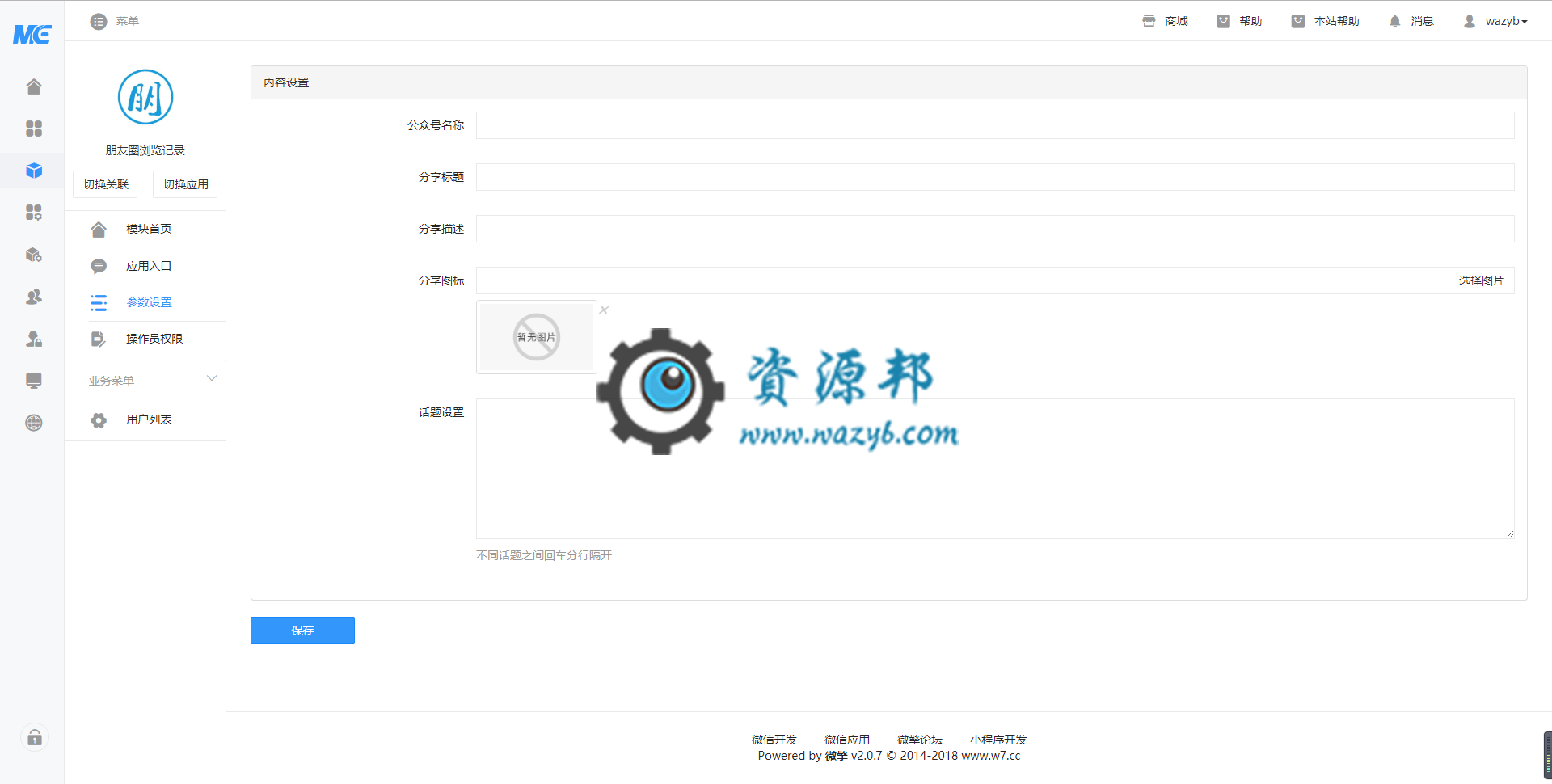Click the globe icon in left rail

[33, 423]
